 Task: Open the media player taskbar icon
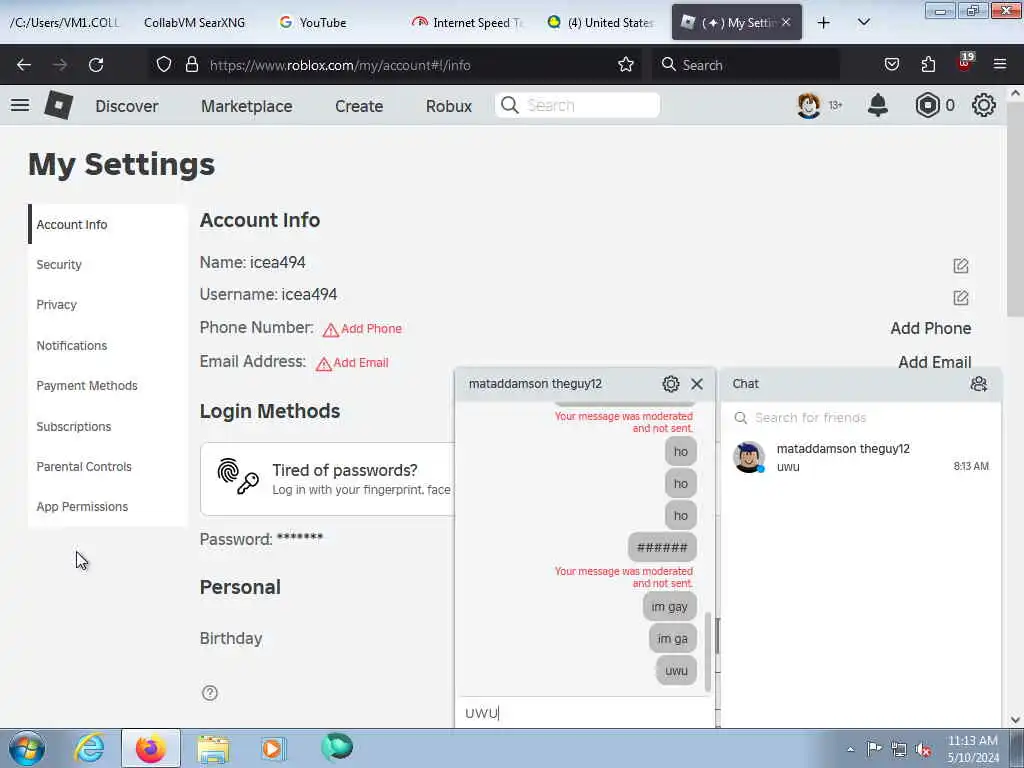273,748
